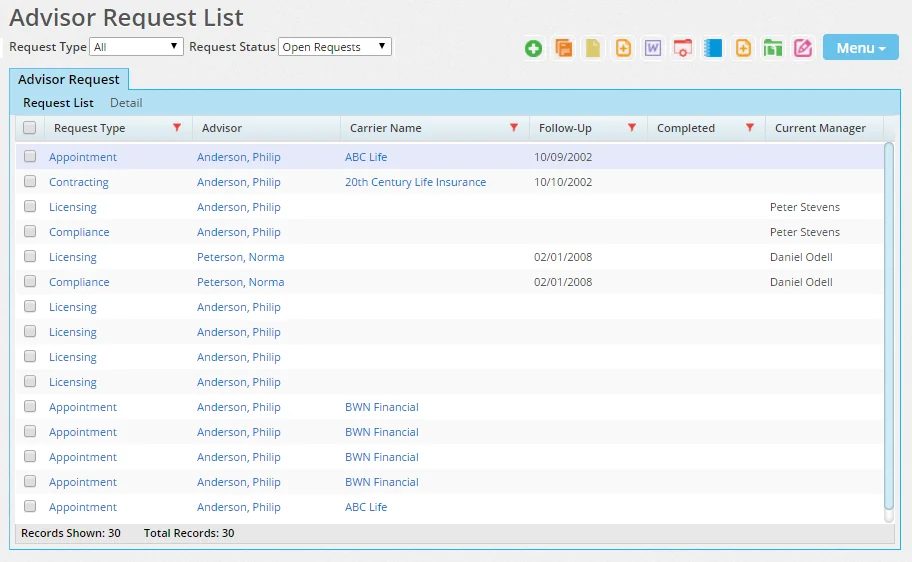Select the Advisor Request tab
The width and height of the screenshot is (912, 562).
[69, 79]
